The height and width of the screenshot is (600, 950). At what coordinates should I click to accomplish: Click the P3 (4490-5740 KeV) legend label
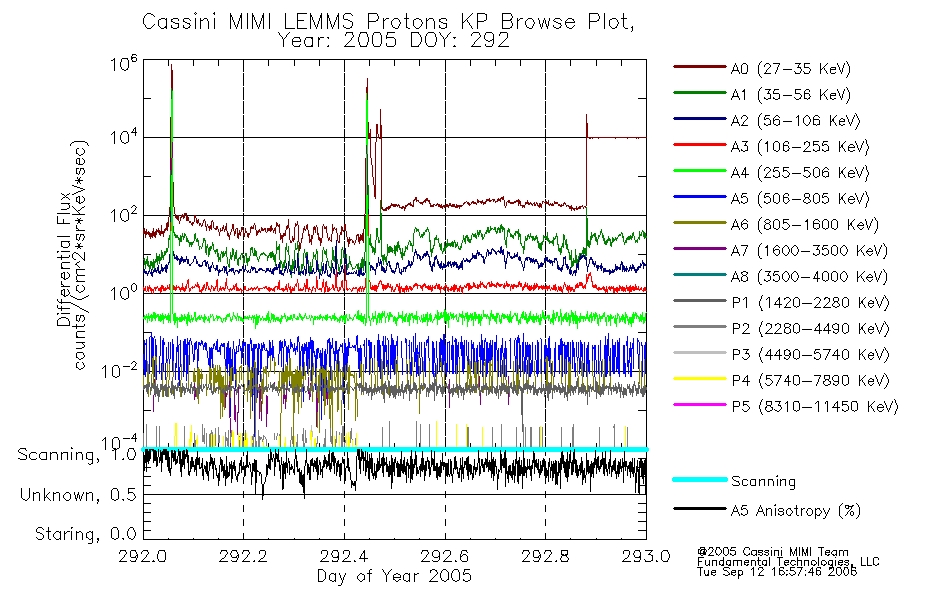810,355
